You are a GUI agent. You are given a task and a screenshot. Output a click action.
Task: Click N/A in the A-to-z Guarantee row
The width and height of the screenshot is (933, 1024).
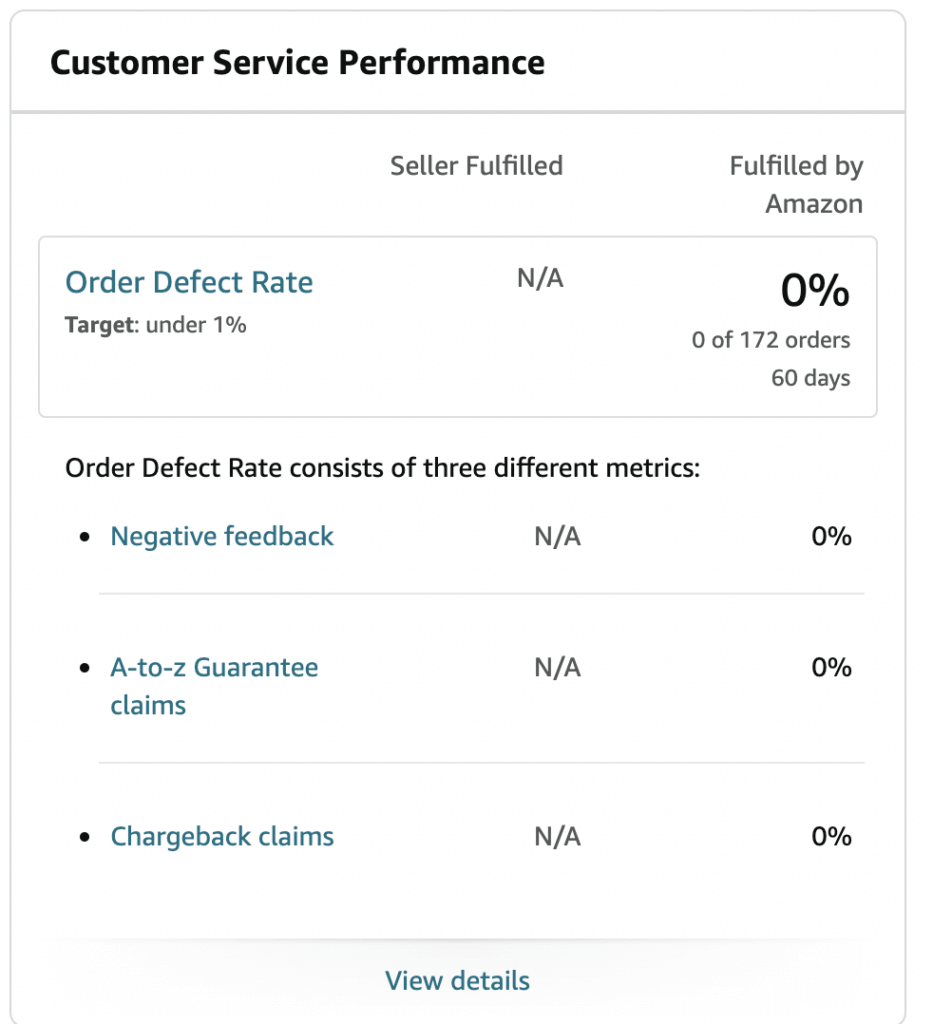click(x=557, y=667)
